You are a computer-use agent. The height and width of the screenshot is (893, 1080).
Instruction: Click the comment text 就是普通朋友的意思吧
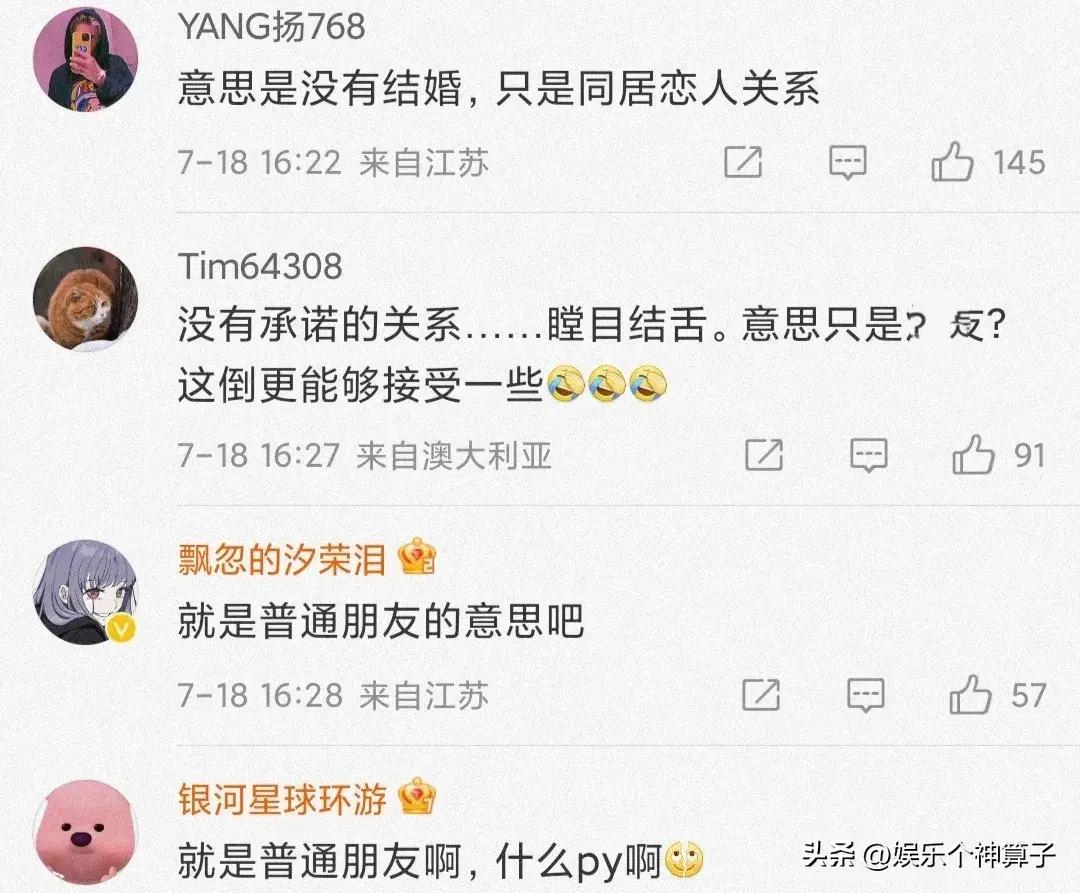coord(381,621)
